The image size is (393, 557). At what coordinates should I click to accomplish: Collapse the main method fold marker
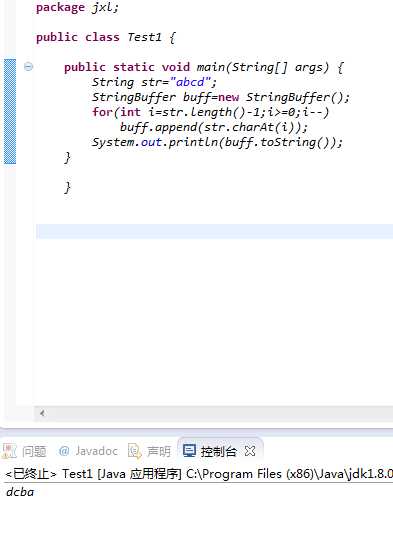28,66
